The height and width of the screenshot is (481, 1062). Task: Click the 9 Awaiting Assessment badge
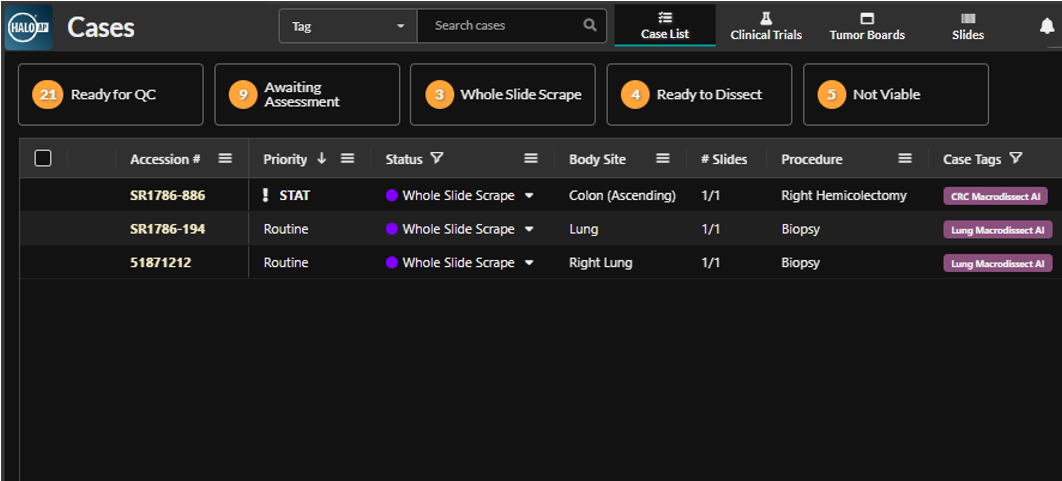click(243, 95)
